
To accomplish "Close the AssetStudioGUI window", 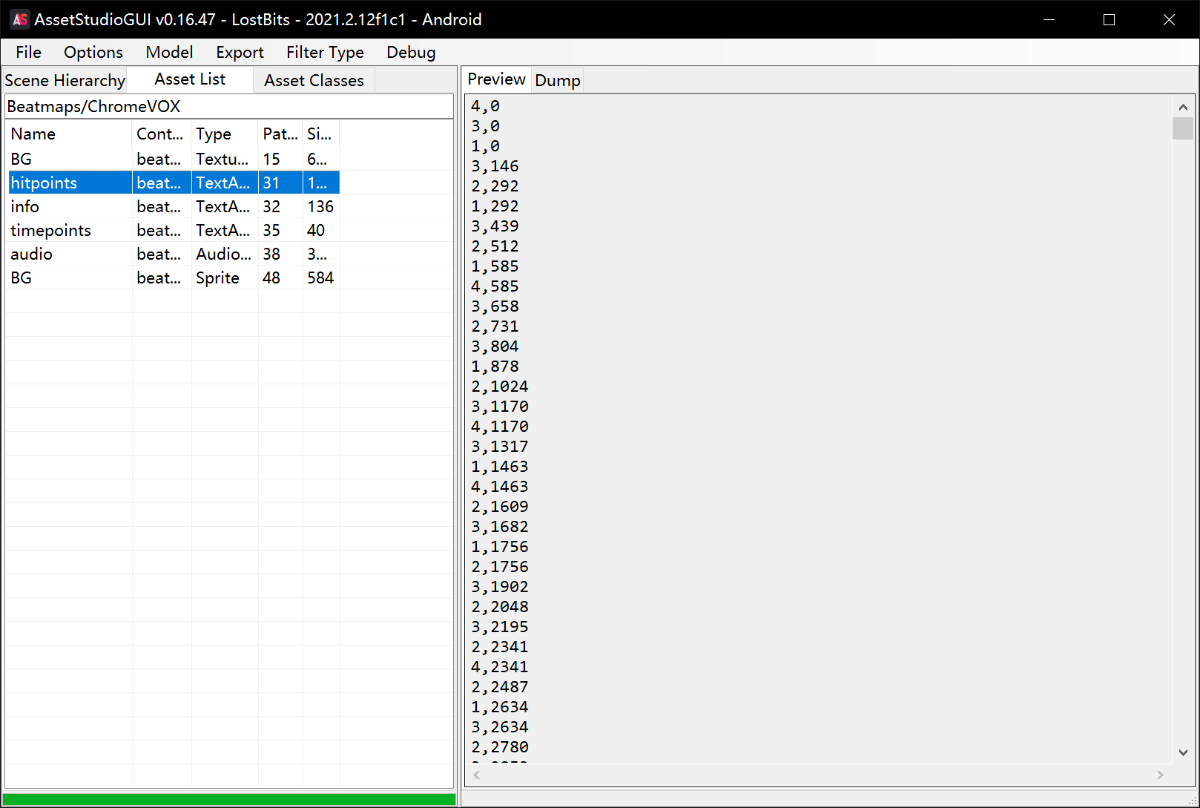I will (1169, 19).
